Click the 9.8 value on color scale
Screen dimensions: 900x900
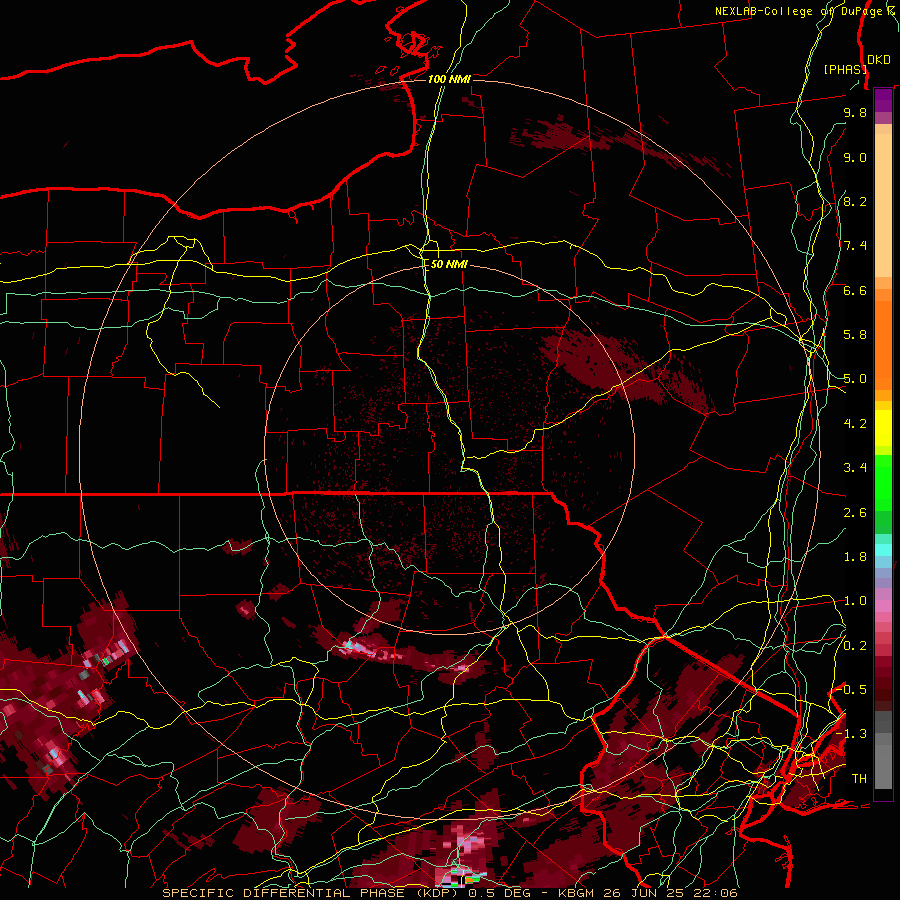855,112
